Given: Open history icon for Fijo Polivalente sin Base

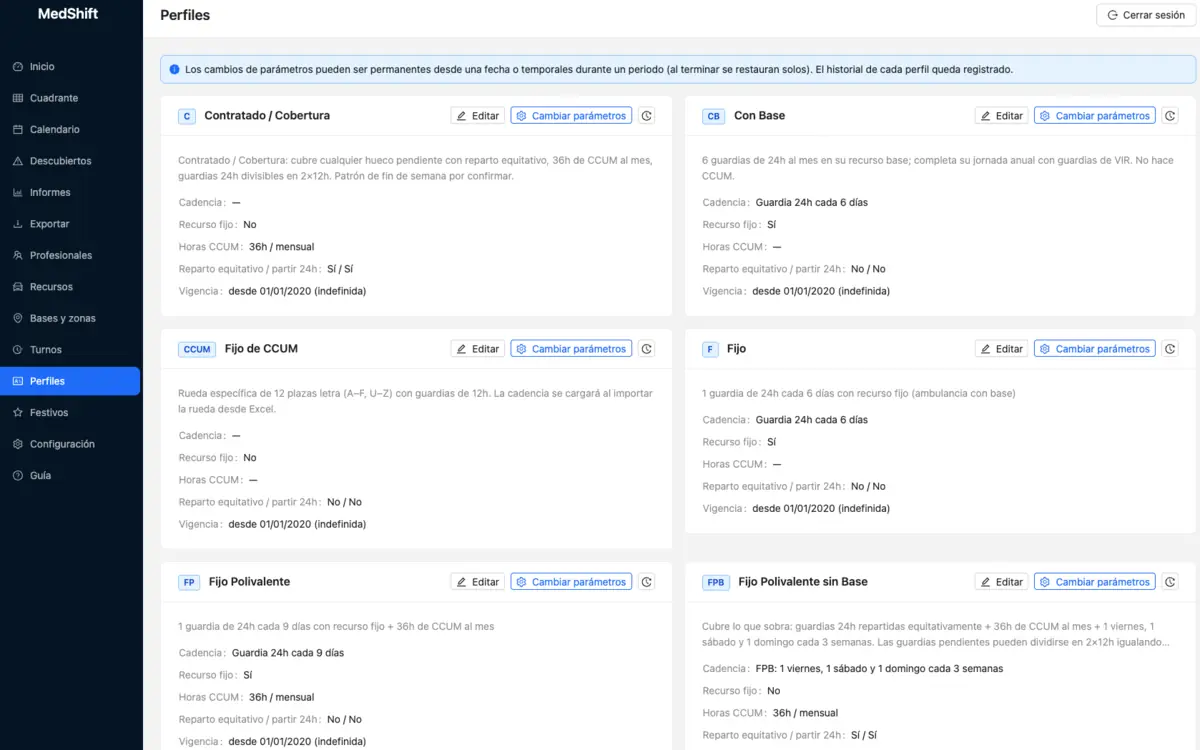Looking at the screenshot, I should click(1171, 582).
